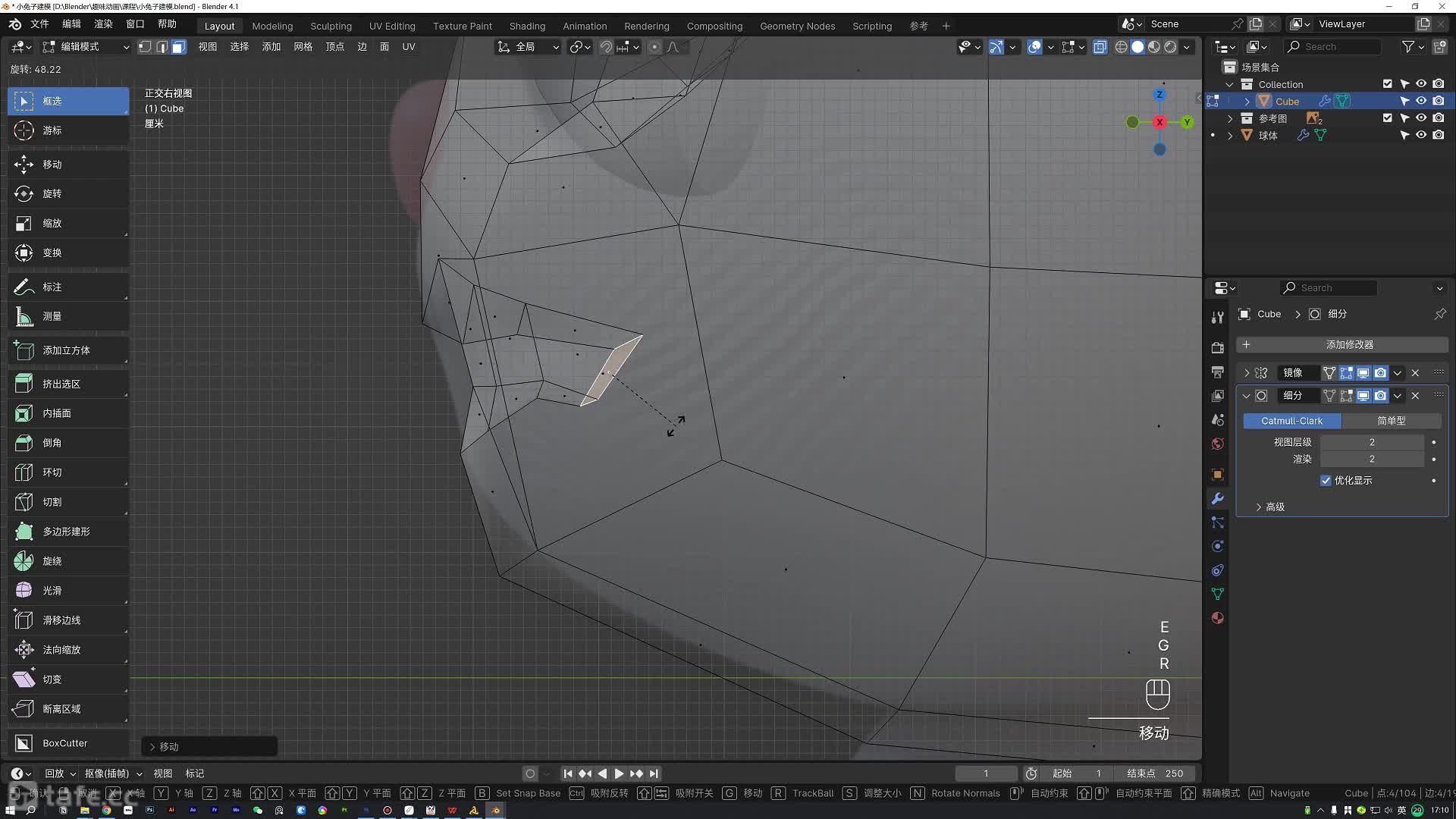Viewport: 1456px width, 819px height.
Task: Open the 文件 file menu
Action: 39,24
